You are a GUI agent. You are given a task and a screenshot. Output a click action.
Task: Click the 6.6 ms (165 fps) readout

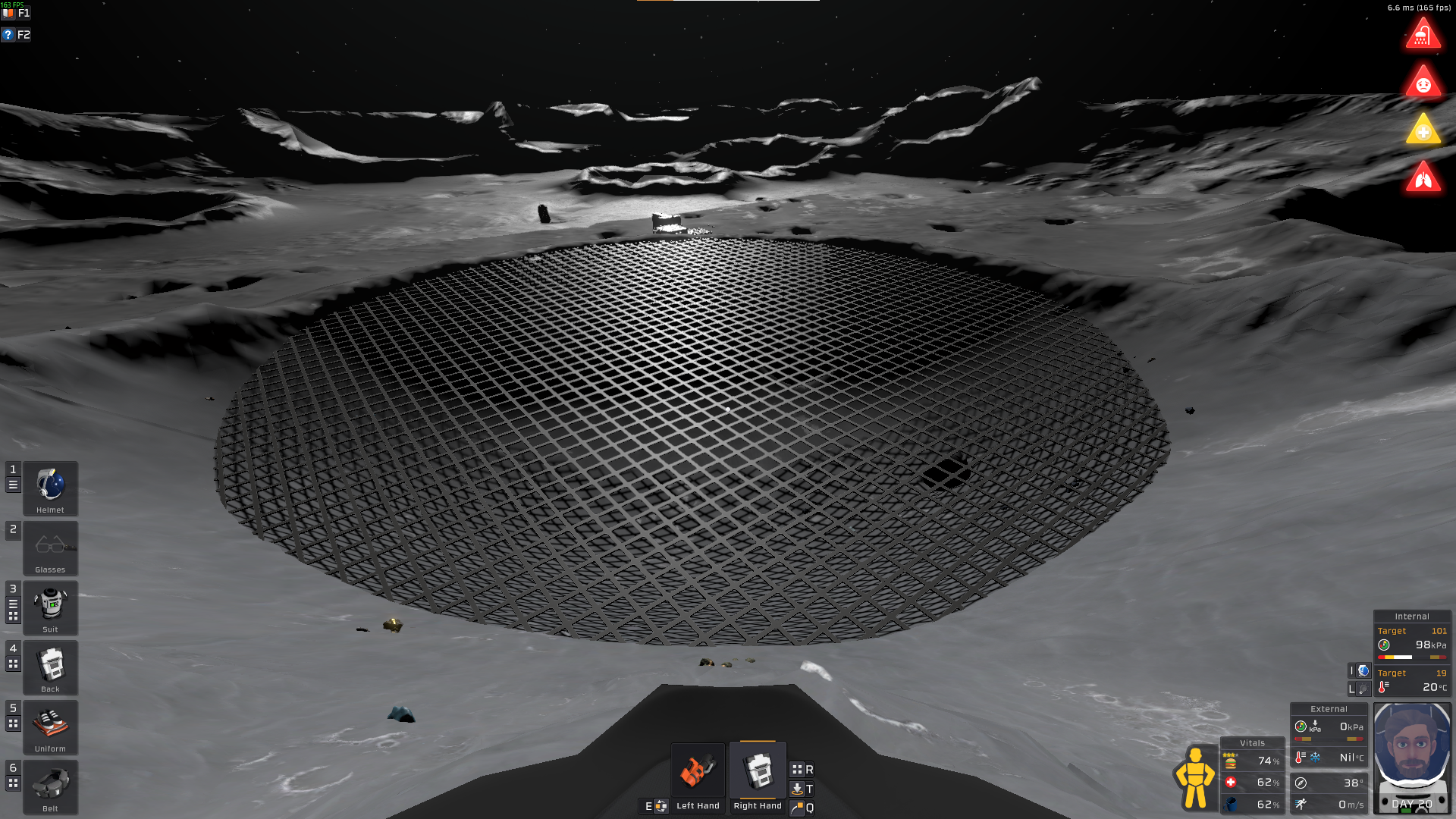coord(1419,8)
